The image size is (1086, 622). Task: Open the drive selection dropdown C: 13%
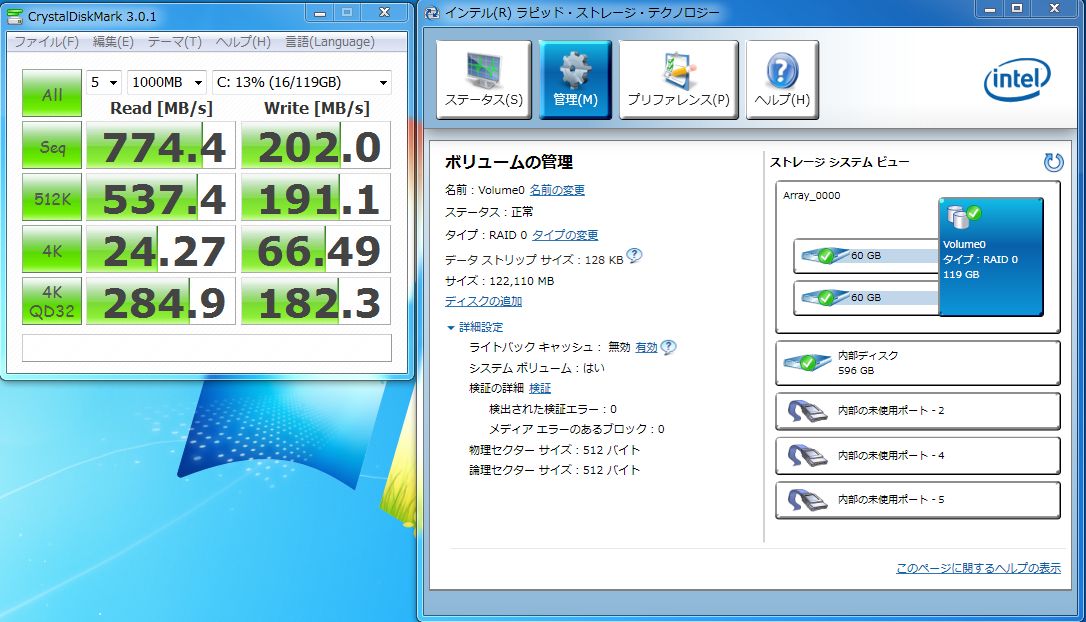click(301, 82)
